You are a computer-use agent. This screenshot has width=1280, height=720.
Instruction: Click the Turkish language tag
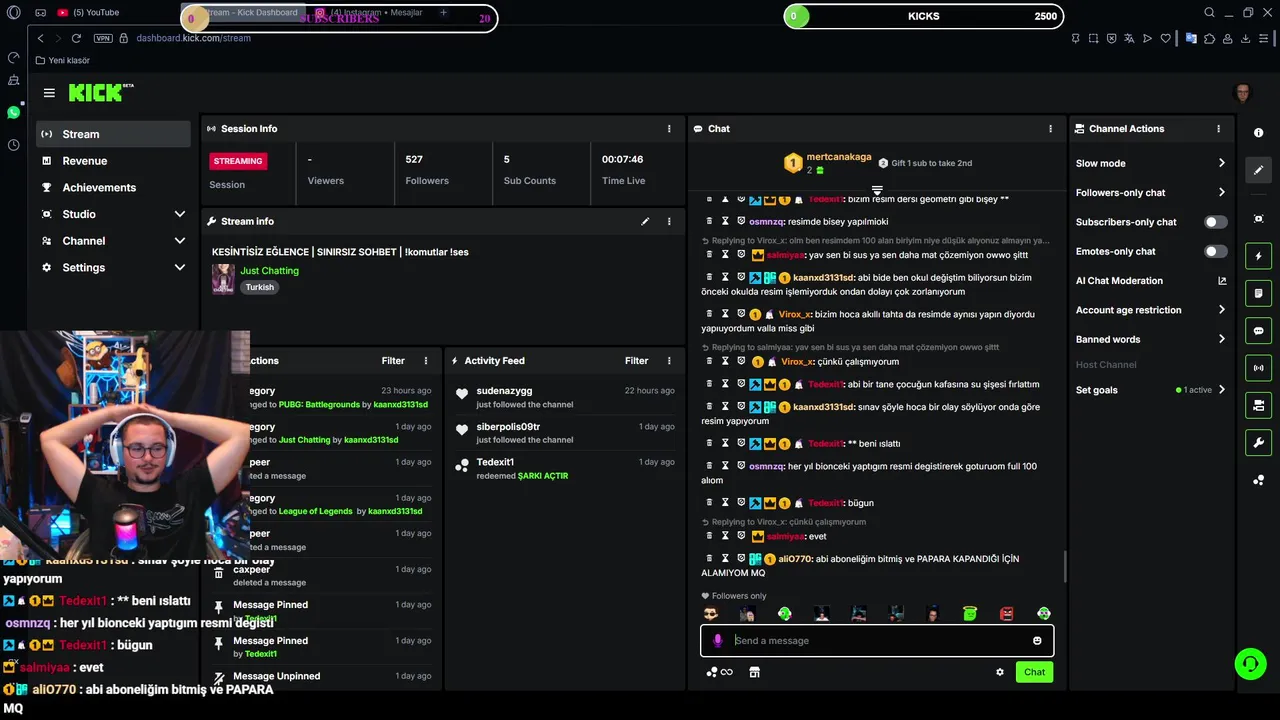259,287
